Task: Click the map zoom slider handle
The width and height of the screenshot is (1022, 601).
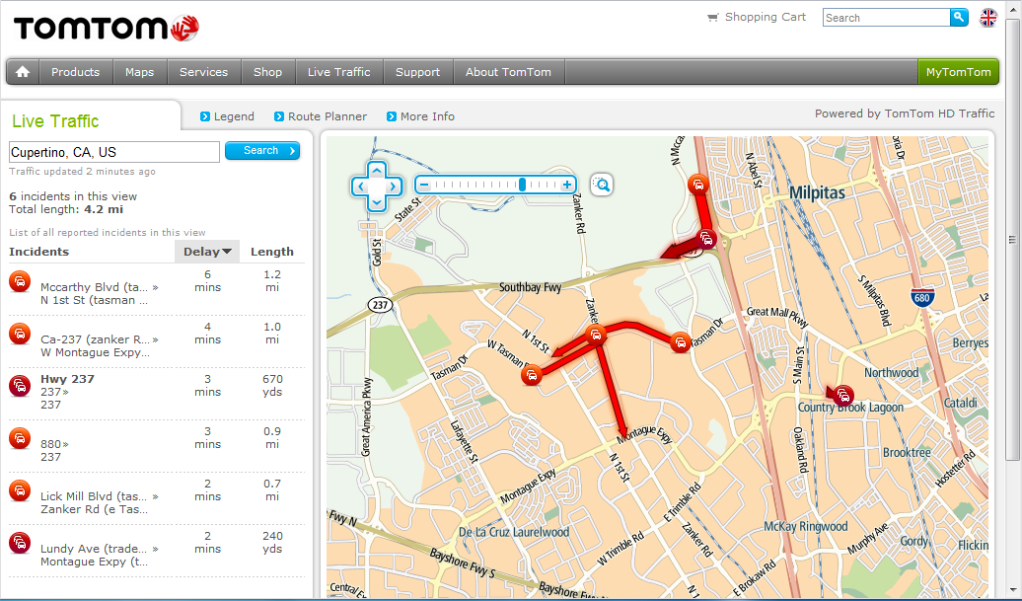Action: (522, 184)
